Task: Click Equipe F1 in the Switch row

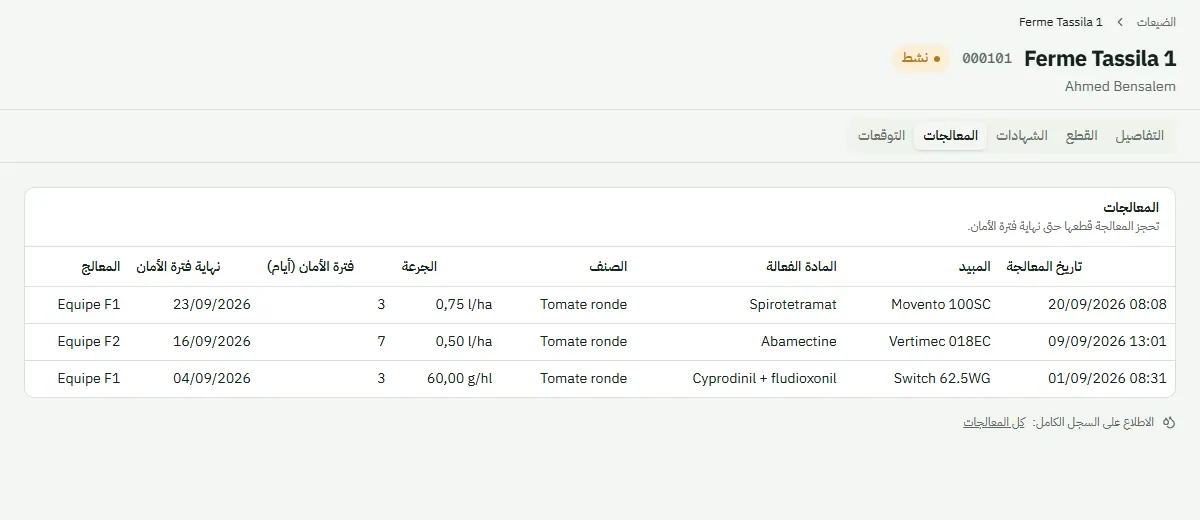Action: point(89,378)
